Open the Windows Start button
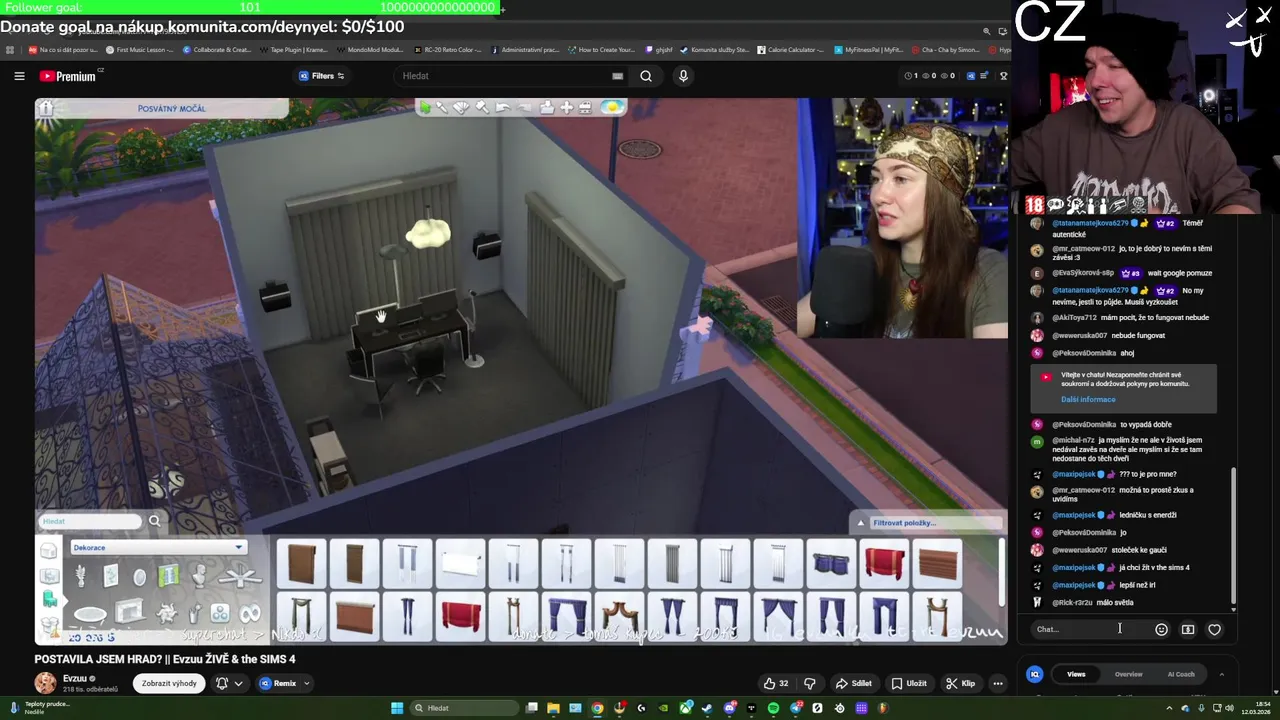 (397, 708)
